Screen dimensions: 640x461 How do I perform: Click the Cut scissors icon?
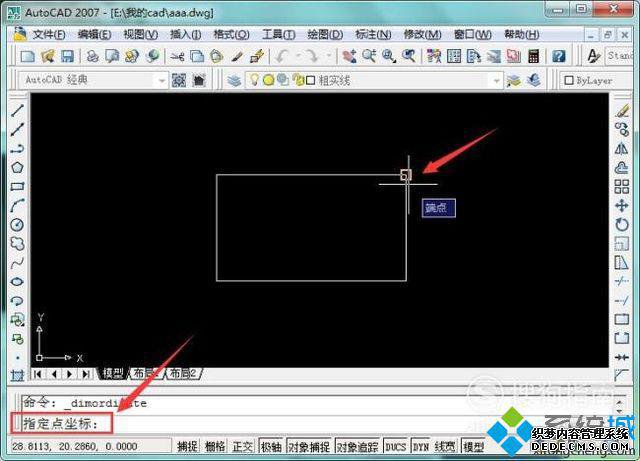coord(177,56)
